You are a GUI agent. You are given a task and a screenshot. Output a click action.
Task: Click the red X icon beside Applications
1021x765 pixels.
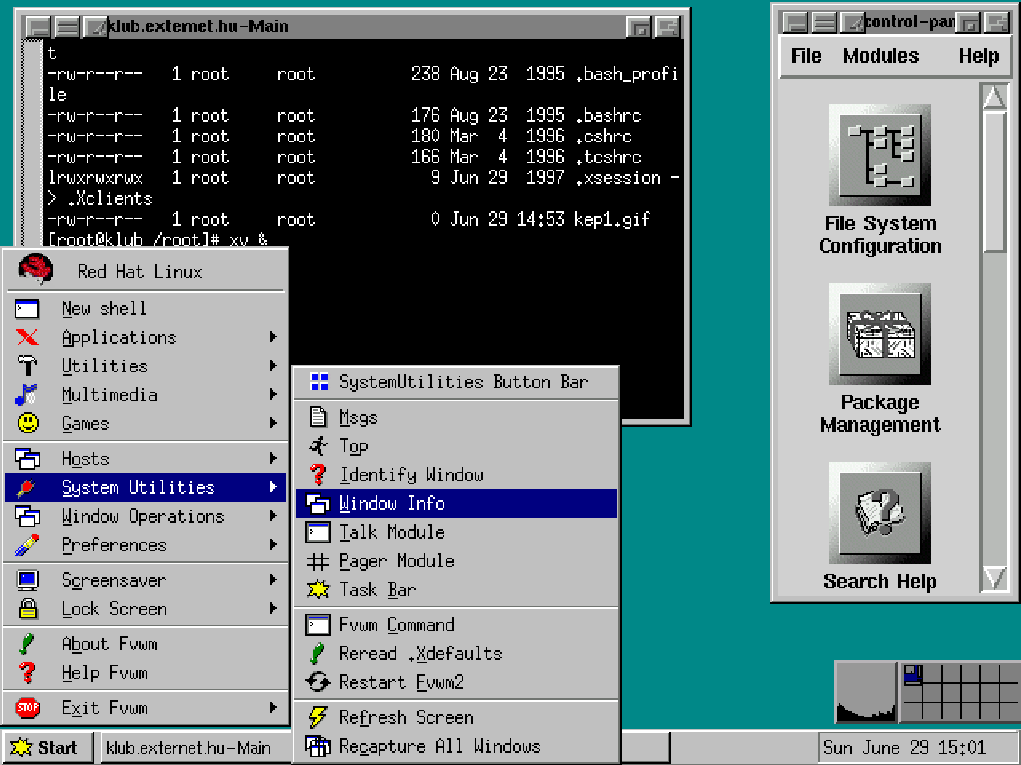click(x=27, y=337)
